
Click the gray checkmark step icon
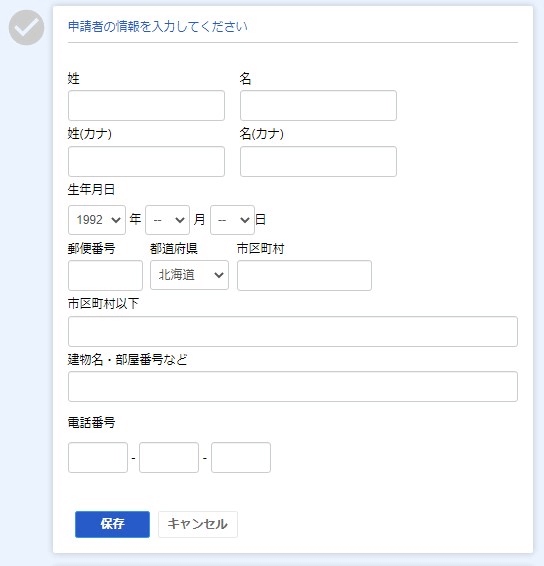click(26, 27)
